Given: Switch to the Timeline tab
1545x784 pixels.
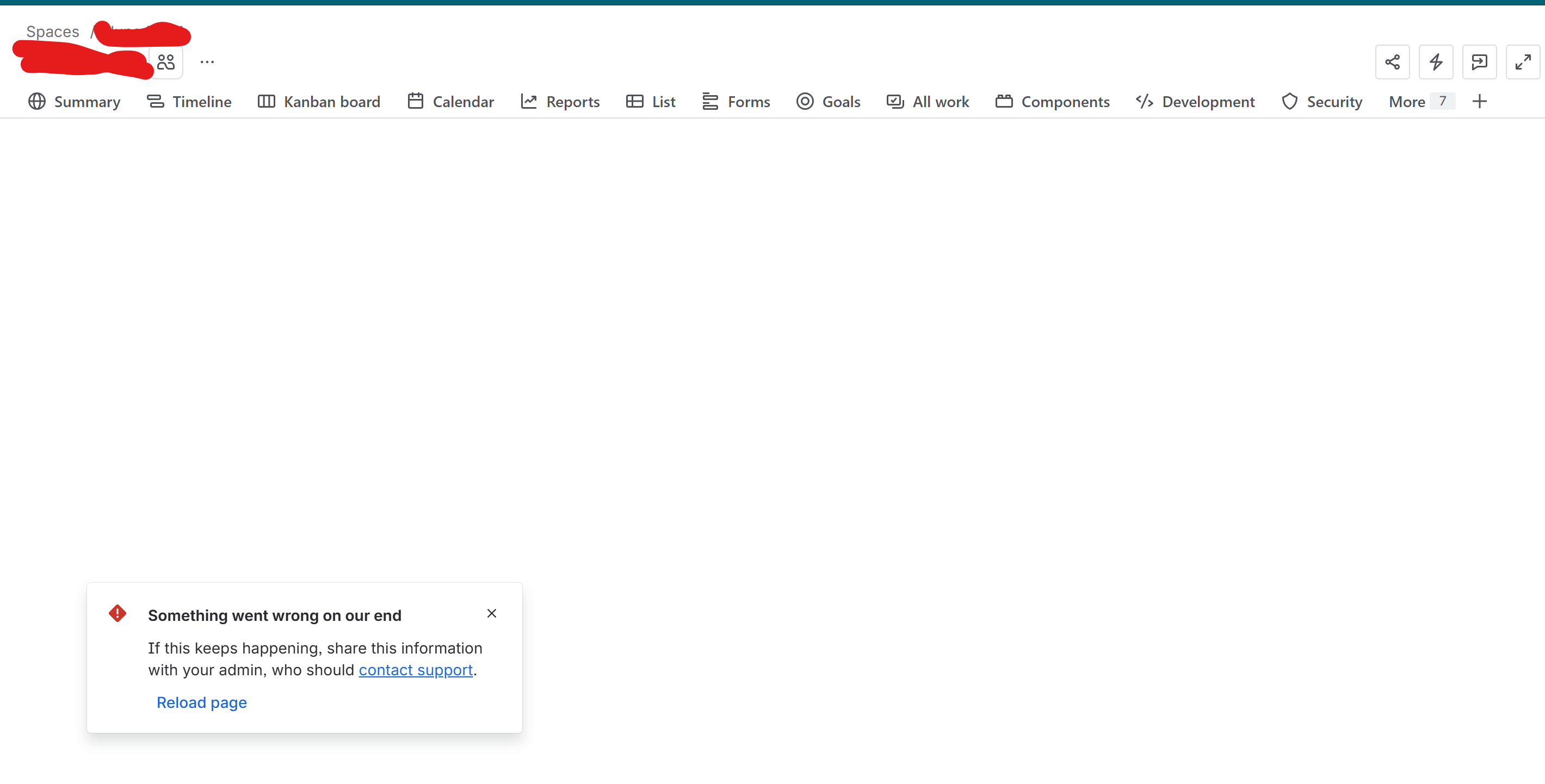Looking at the screenshot, I should point(189,102).
